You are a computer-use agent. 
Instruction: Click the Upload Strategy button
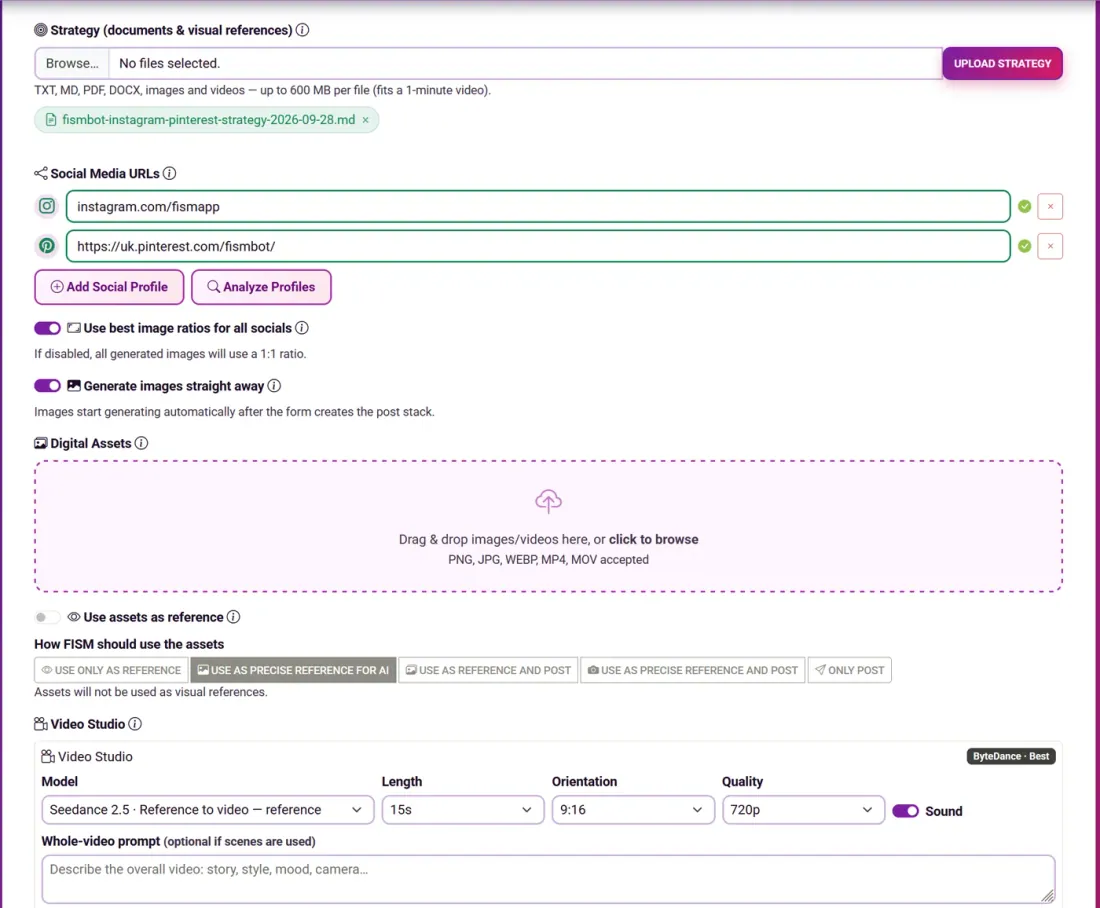[1002, 63]
